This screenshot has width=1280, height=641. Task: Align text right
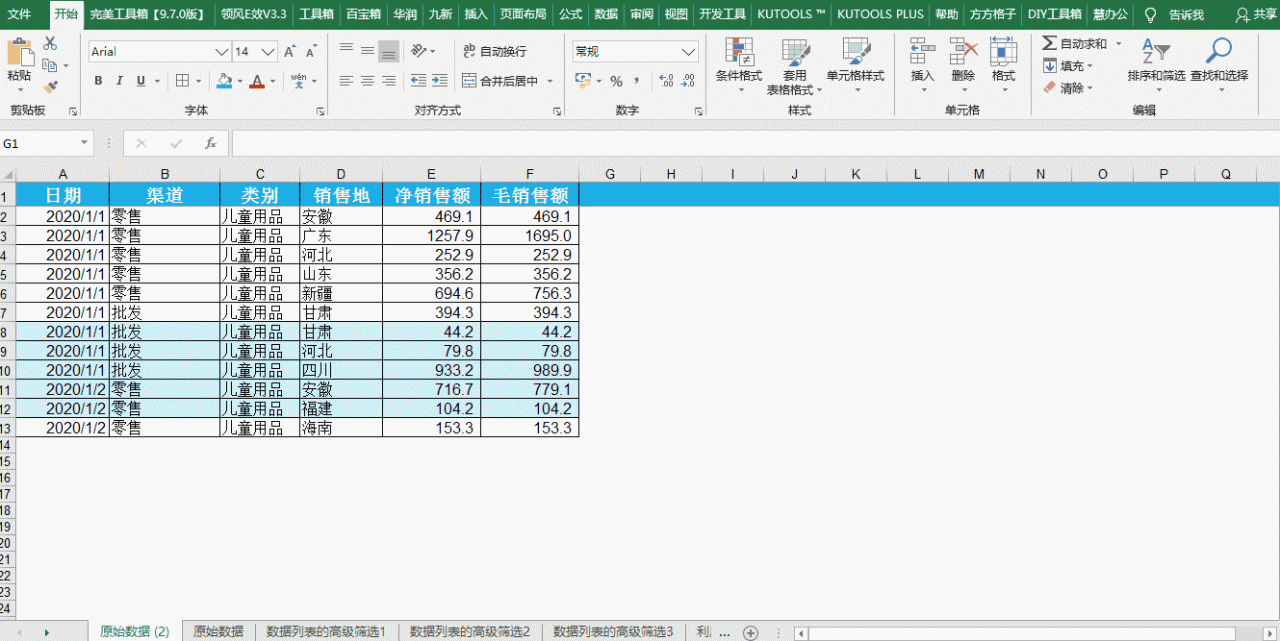coord(389,81)
